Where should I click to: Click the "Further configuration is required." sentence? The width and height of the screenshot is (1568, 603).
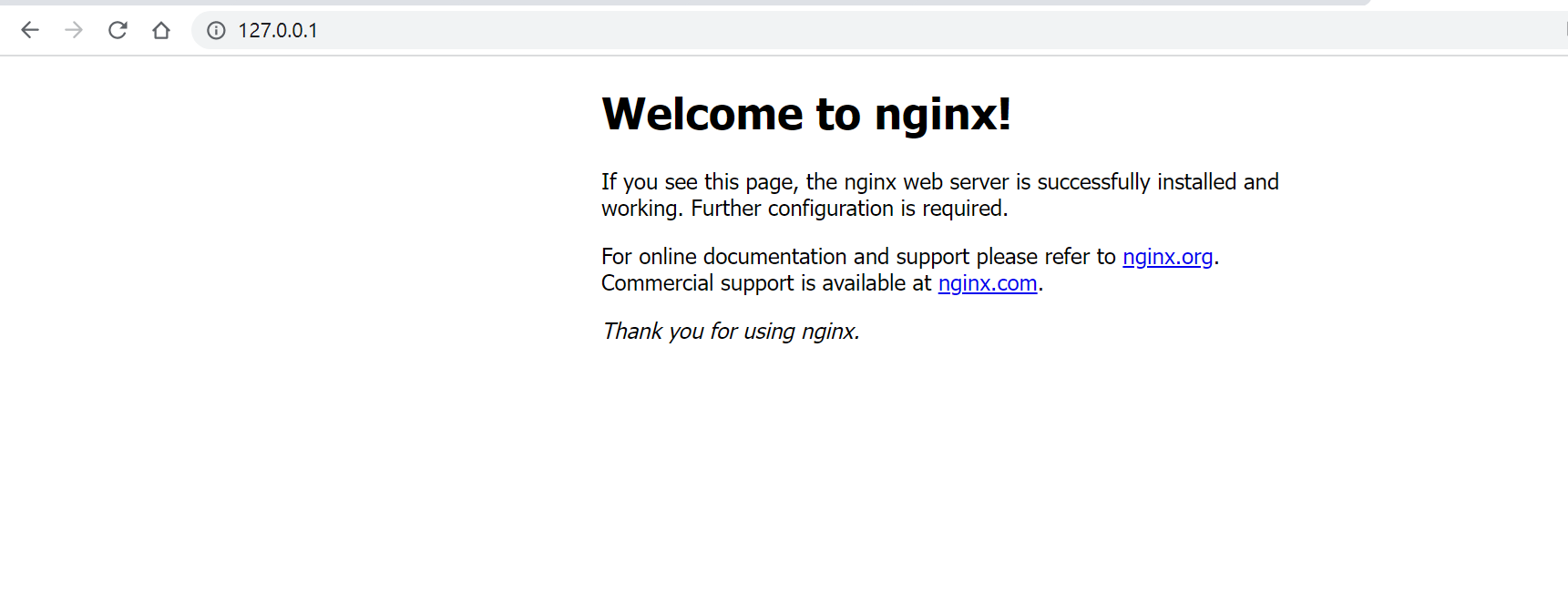coord(849,209)
